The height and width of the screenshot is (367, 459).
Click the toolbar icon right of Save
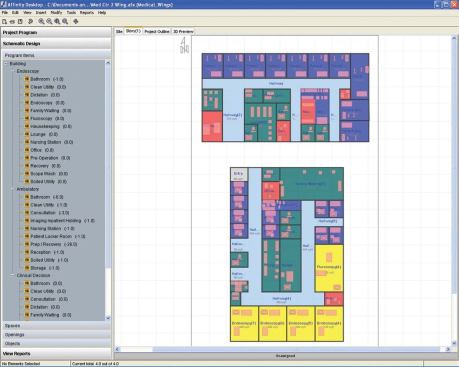coord(30,21)
